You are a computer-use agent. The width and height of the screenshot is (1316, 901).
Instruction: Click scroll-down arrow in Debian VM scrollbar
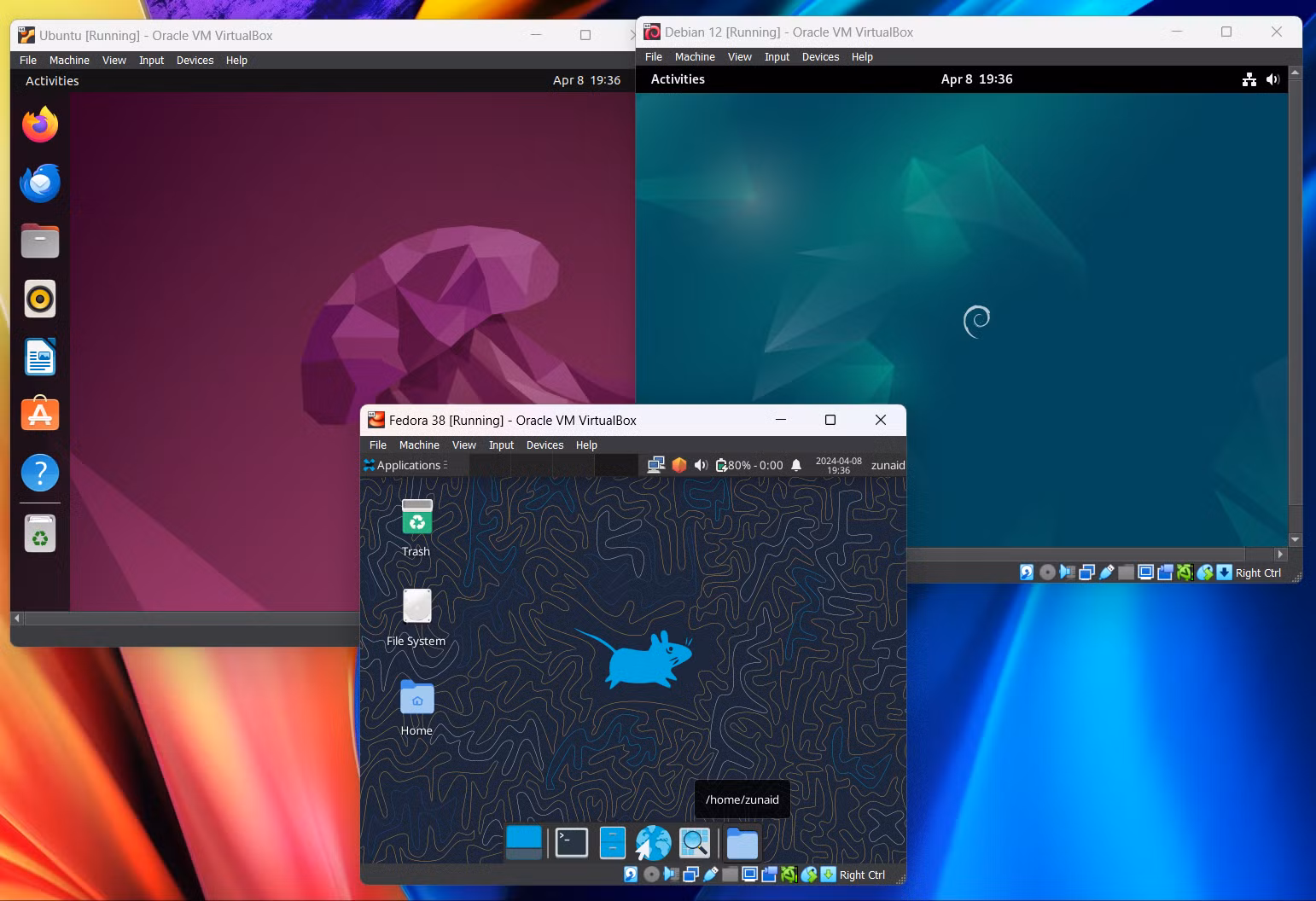coord(1295,540)
